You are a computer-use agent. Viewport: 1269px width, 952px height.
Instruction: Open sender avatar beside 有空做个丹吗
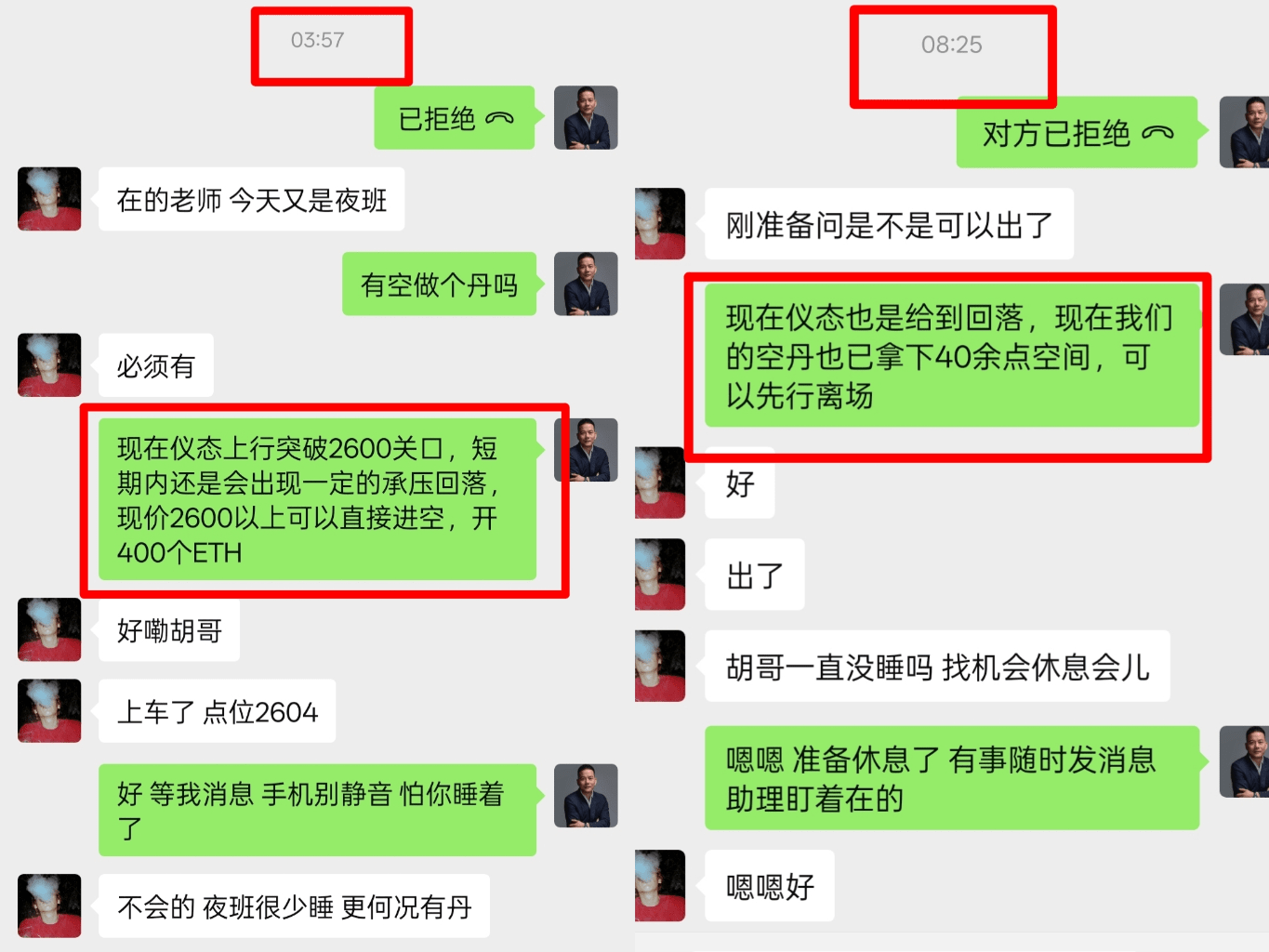click(586, 284)
